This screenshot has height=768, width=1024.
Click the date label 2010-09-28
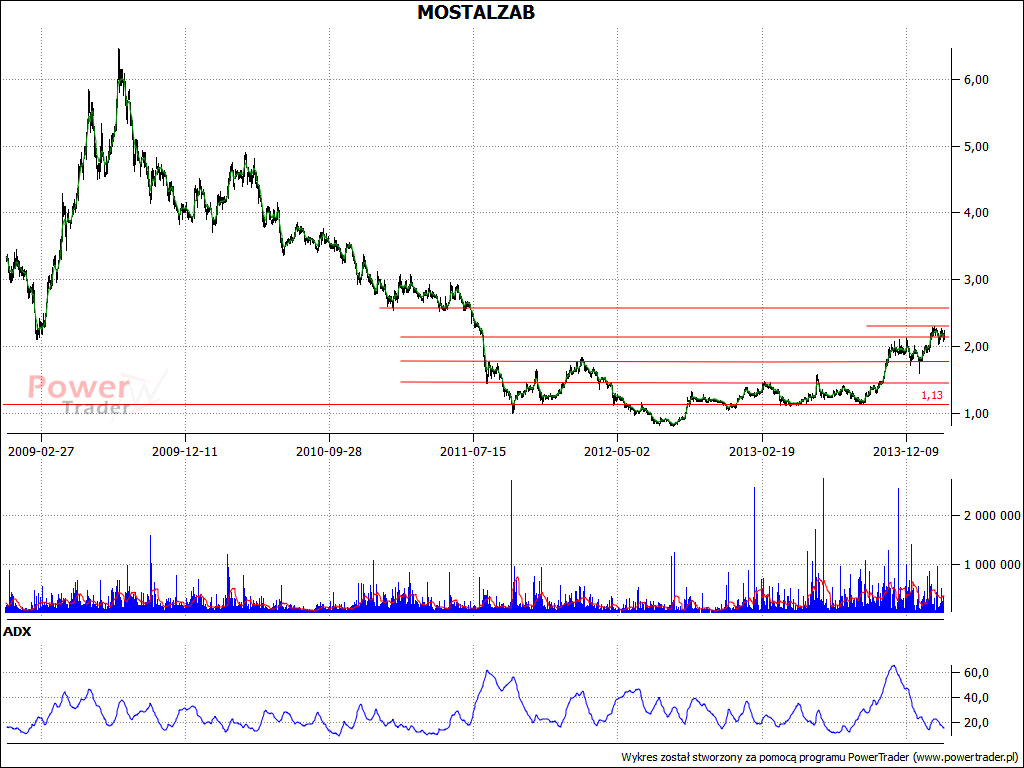328,452
